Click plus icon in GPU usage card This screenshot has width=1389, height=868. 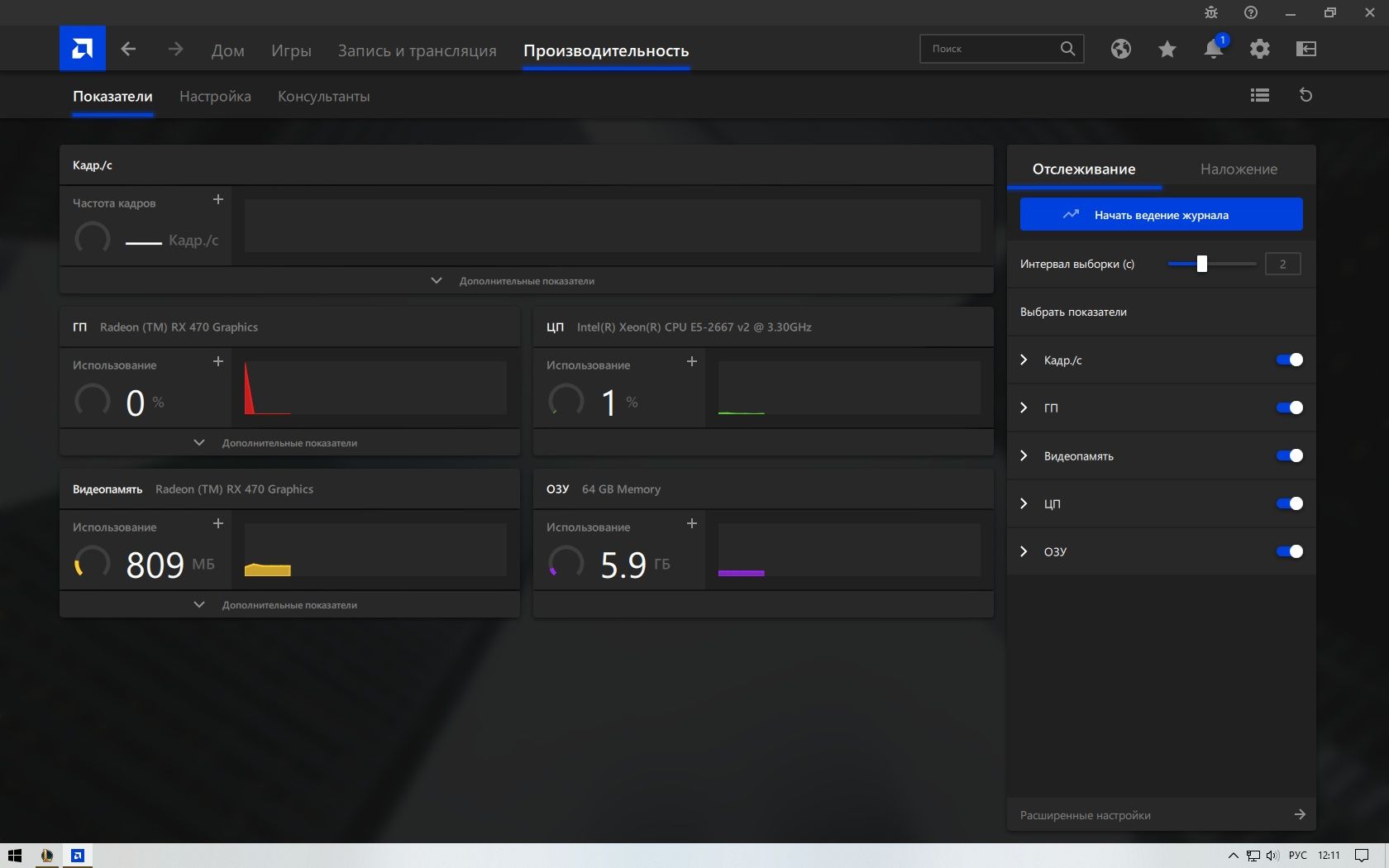[218, 361]
